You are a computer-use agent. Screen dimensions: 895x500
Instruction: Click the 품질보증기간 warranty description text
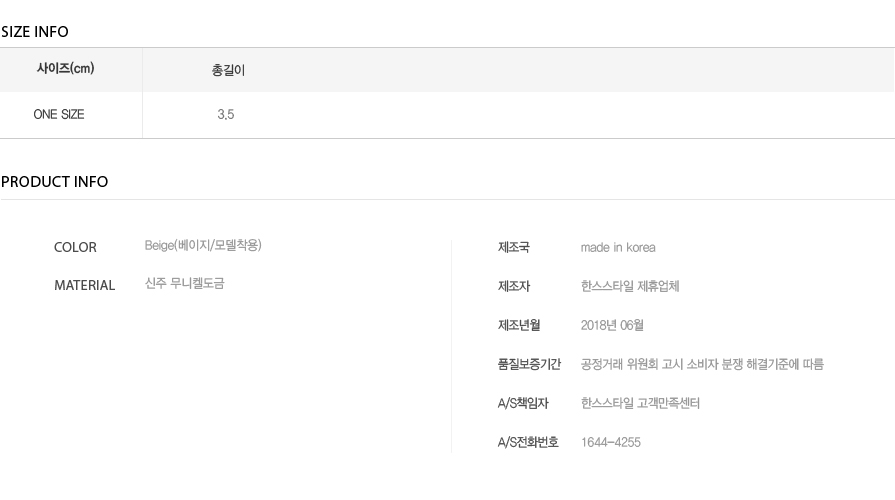[x=702, y=364]
